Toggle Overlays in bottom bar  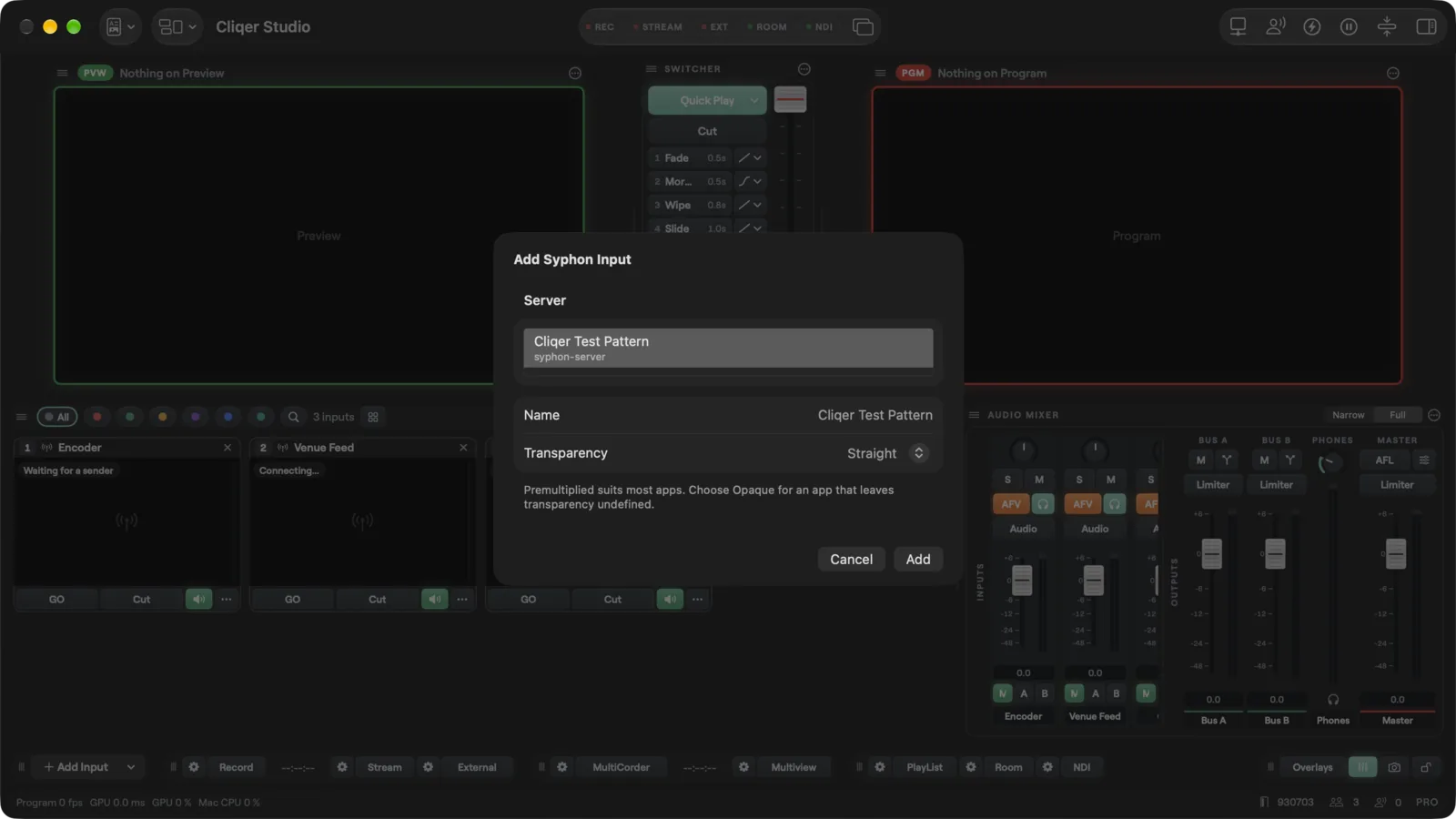click(x=1312, y=767)
